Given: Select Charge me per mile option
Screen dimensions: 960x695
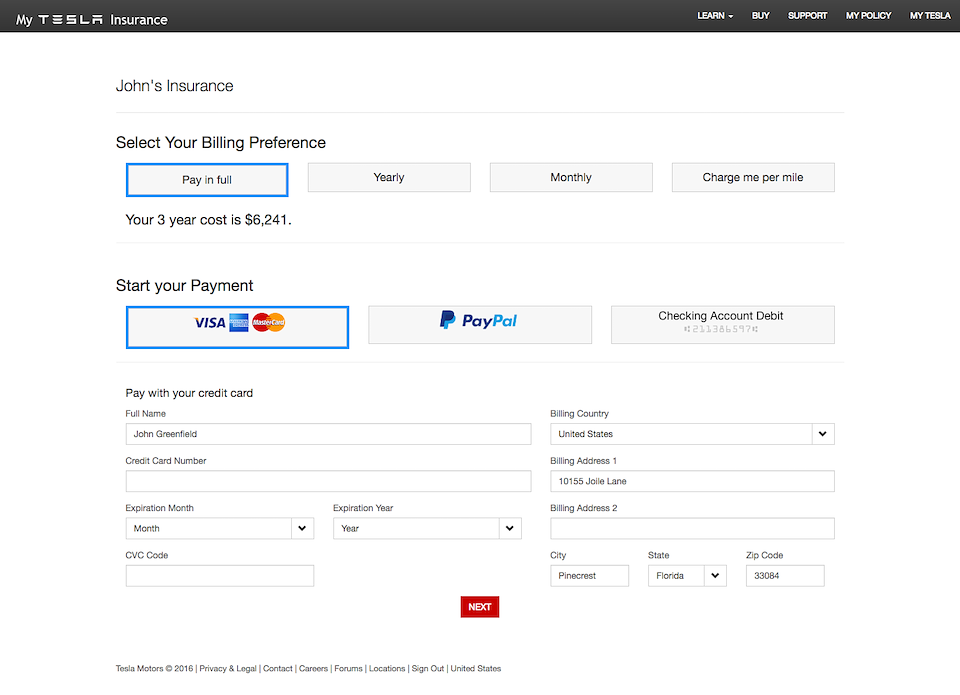Looking at the screenshot, I should (753, 178).
